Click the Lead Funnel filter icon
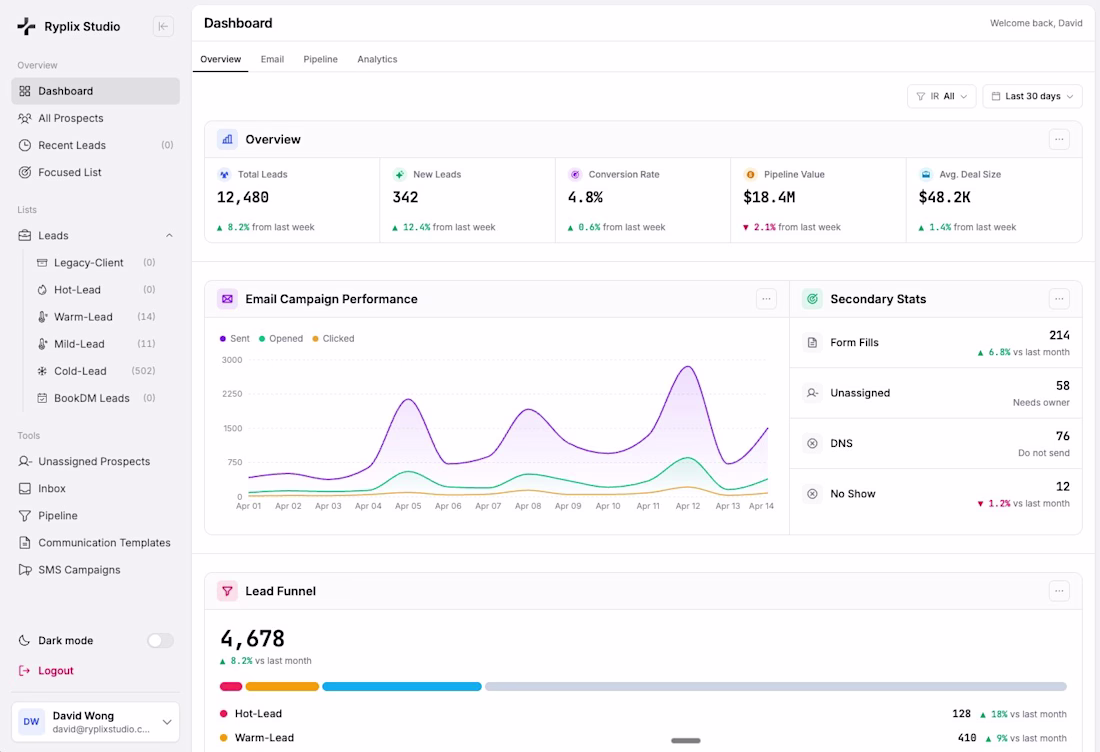 (227, 591)
